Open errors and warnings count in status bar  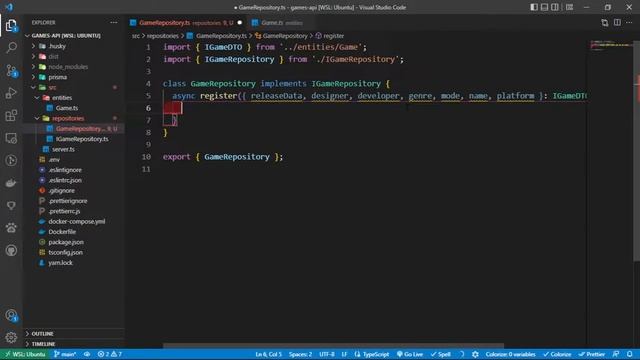(x=109, y=354)
